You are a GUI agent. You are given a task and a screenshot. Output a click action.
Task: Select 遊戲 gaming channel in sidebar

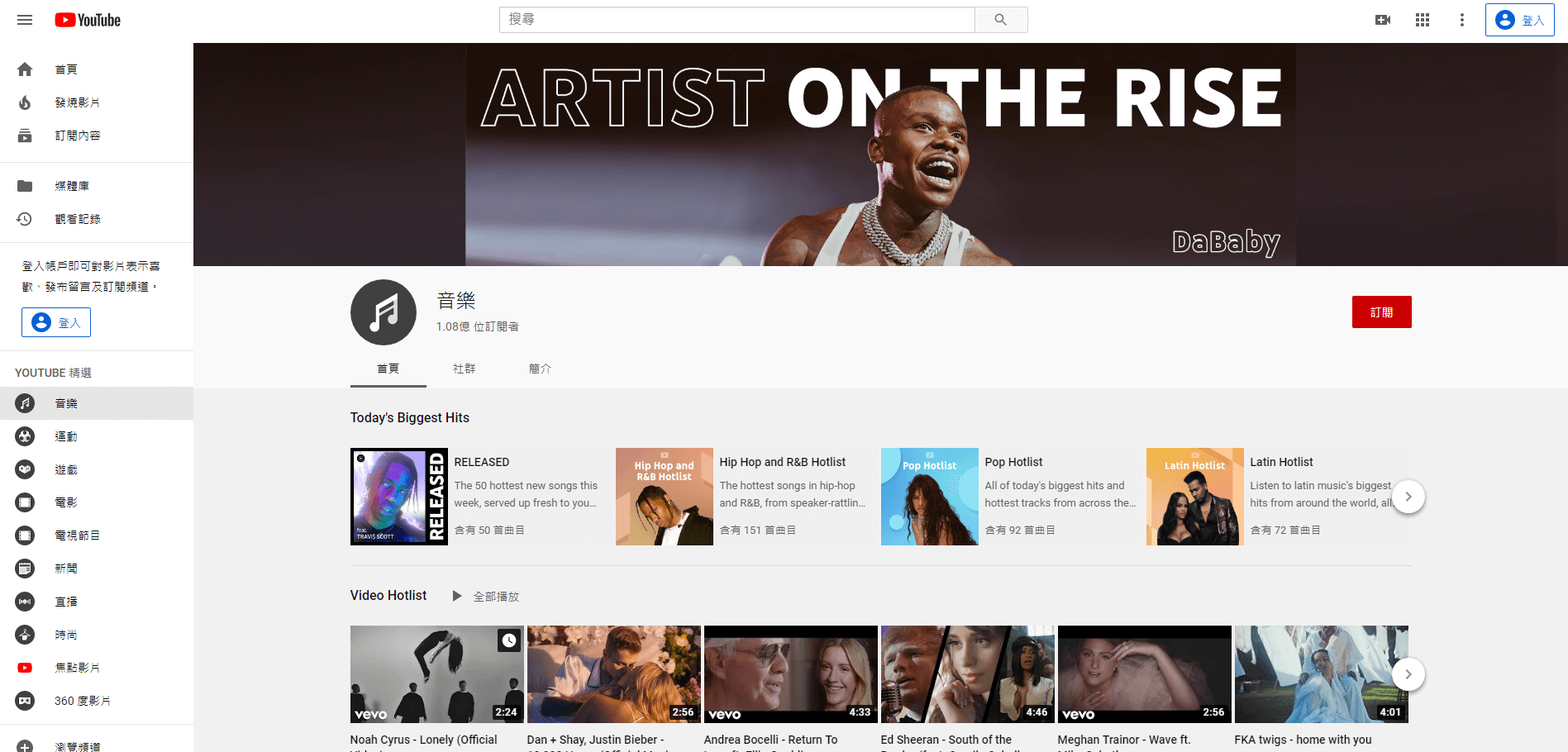[x=97, y=469]
